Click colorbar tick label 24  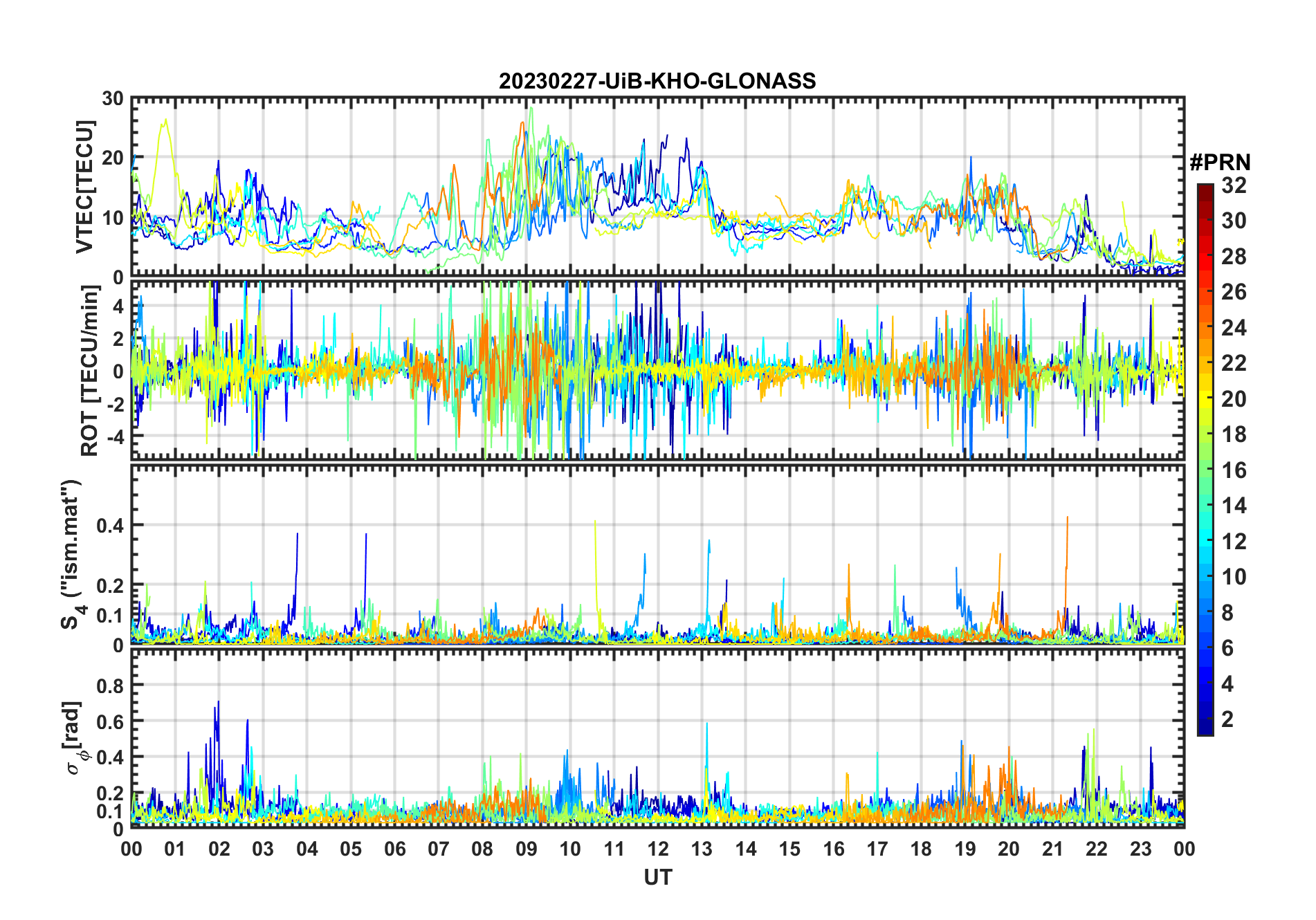click(1234, 328)
